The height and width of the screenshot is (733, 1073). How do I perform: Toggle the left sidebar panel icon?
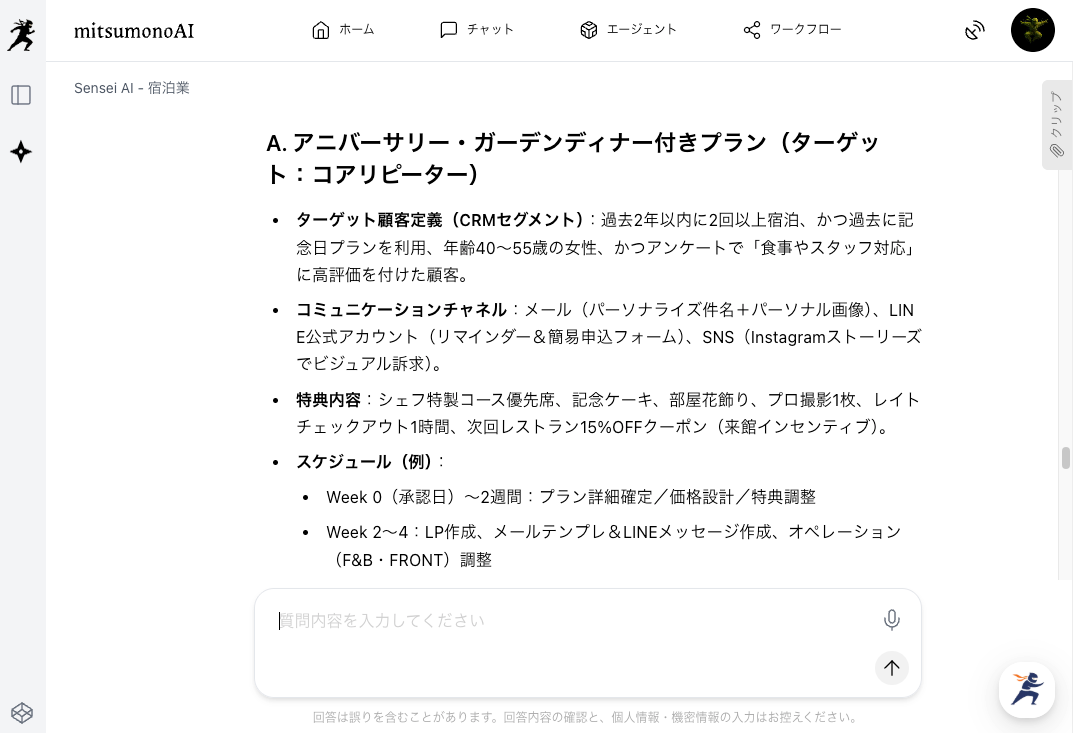pos(21,95)
